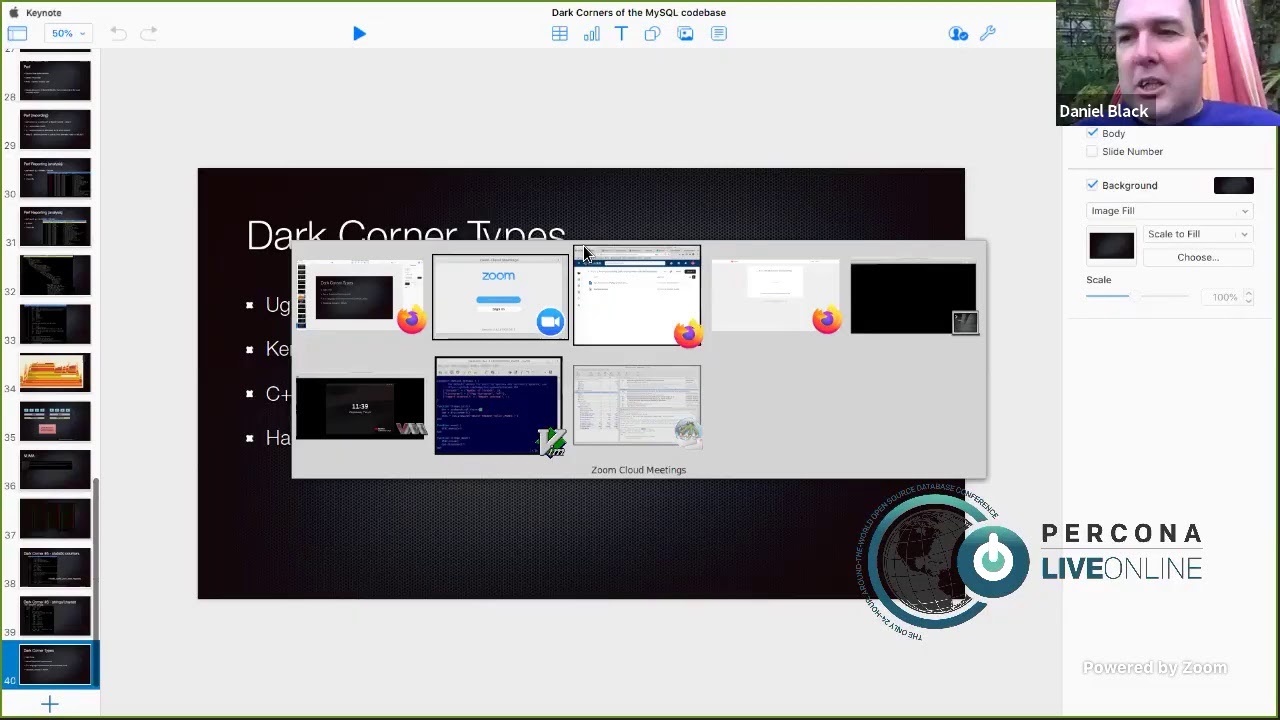Click the Dark Corner Types slide title
The width and height of the screenshot is (1280, 720).
click(x=406, y=236)
